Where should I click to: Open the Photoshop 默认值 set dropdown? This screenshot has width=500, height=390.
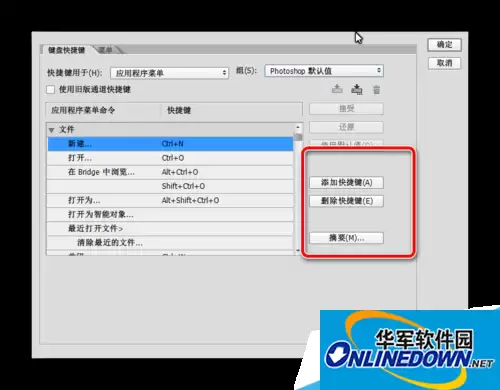[x=324, y=71]
